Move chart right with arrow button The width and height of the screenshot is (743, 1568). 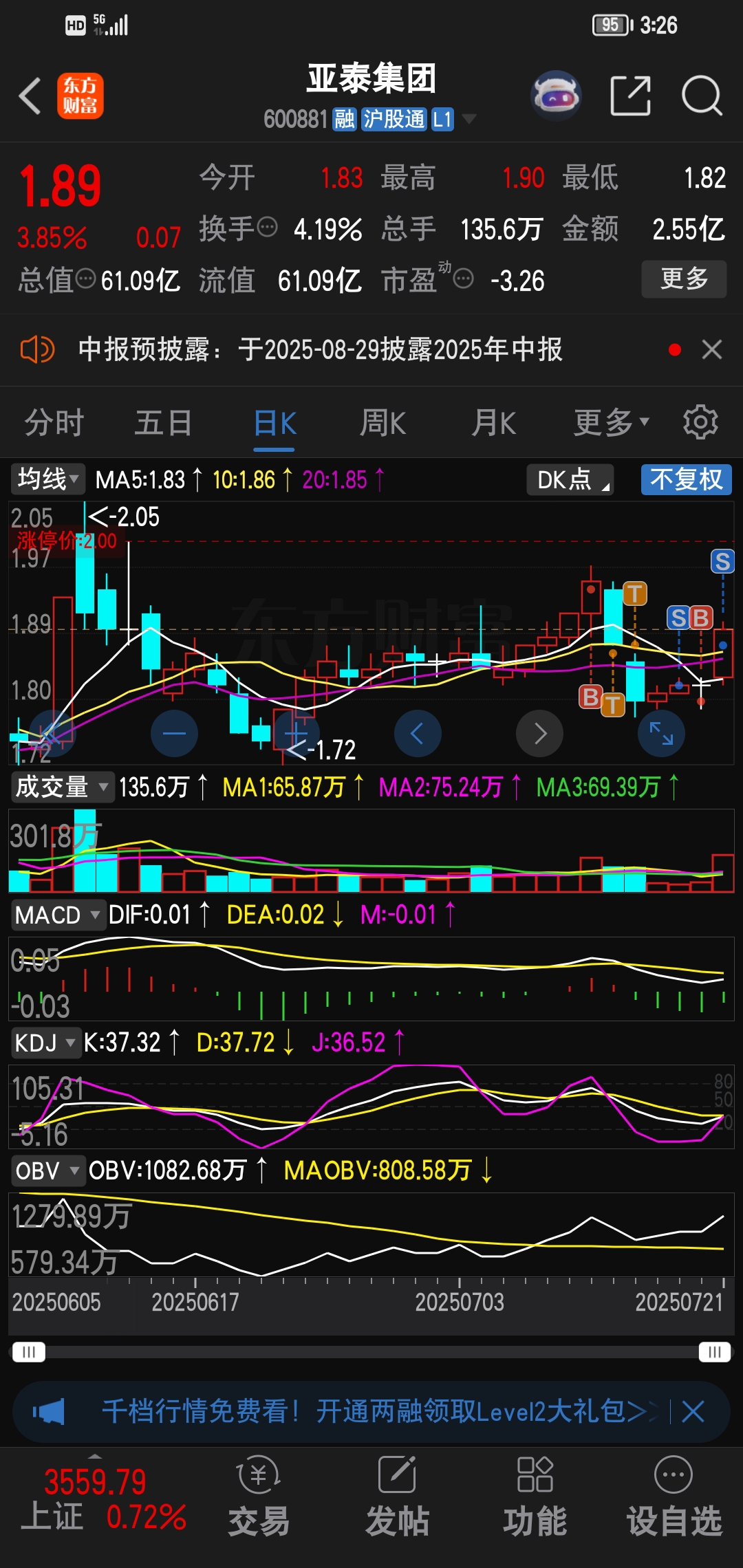click(540, 733)
